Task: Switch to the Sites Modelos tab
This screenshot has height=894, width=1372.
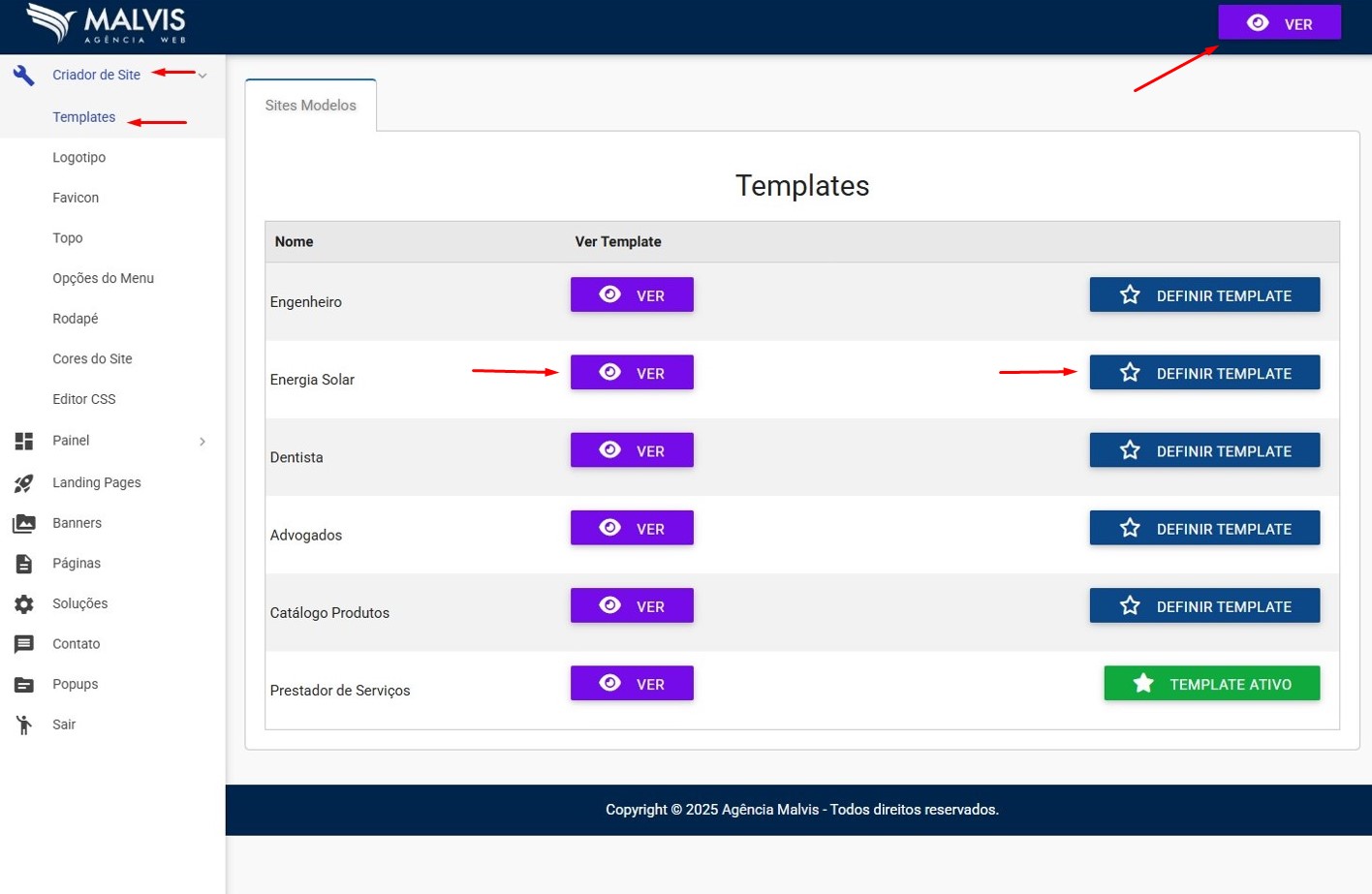Action: [x=310, y=106]
